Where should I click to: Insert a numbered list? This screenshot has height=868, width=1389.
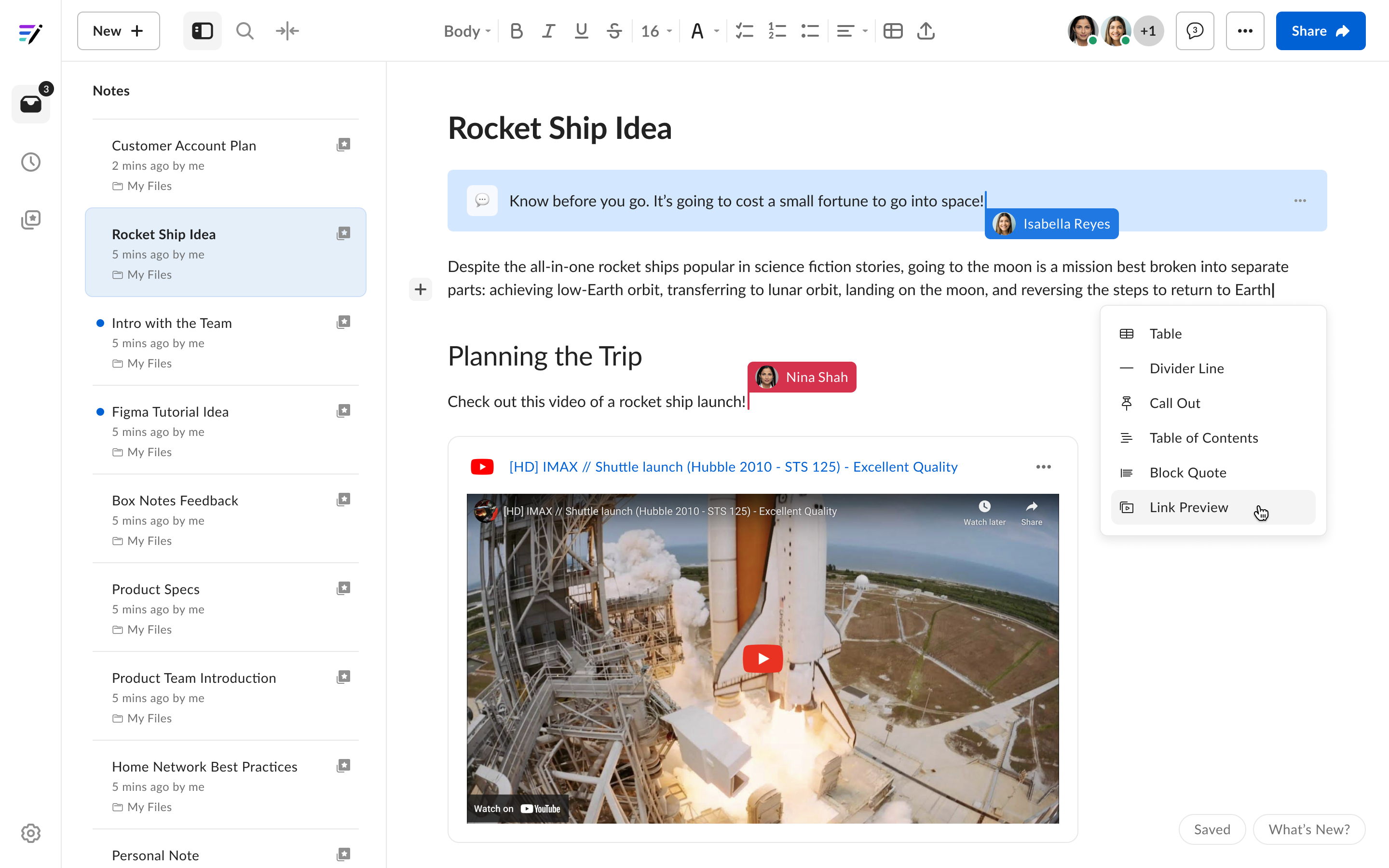tap(776, 31)
